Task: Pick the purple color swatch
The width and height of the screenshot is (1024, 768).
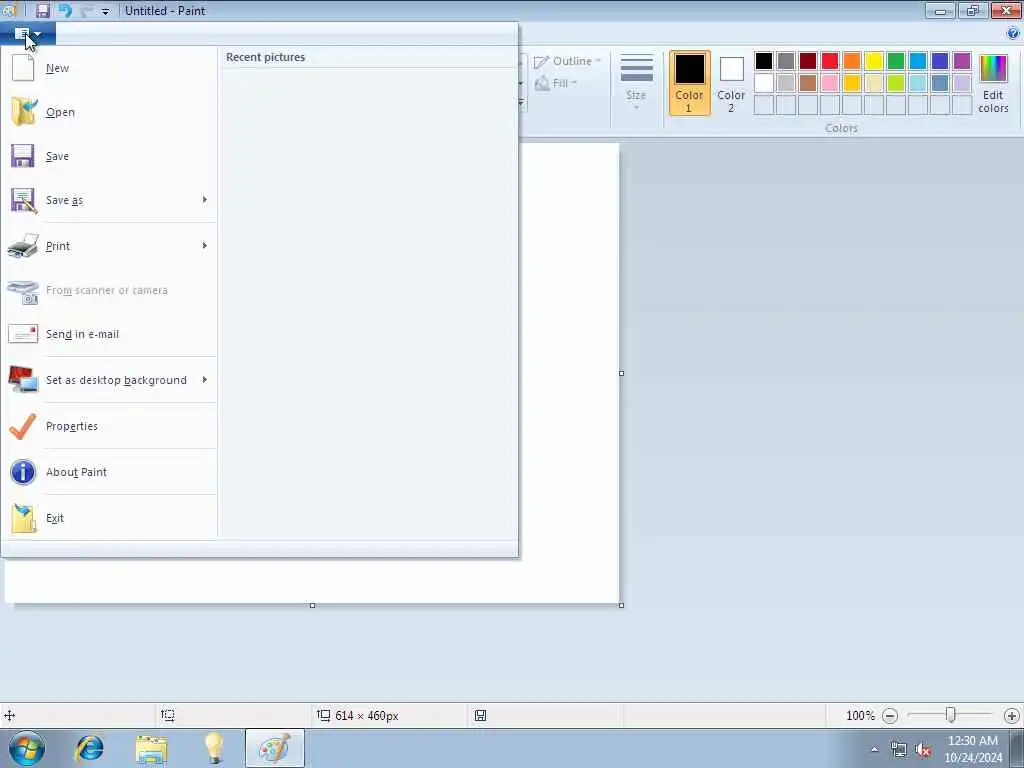Action: (x=962, y=61)
